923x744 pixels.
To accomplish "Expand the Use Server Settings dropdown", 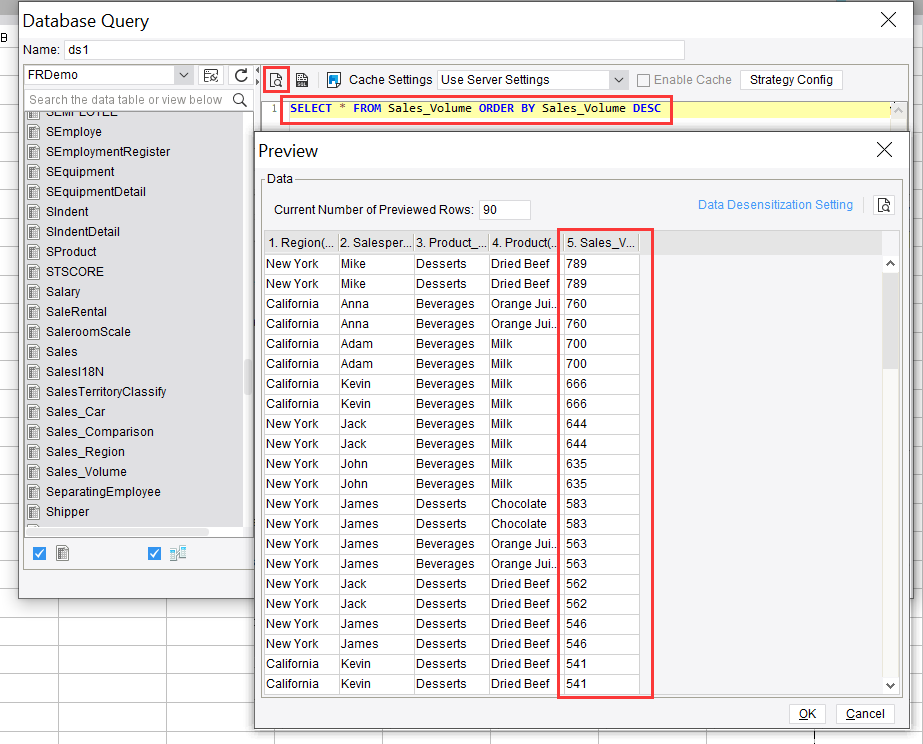I will point(618,80).
